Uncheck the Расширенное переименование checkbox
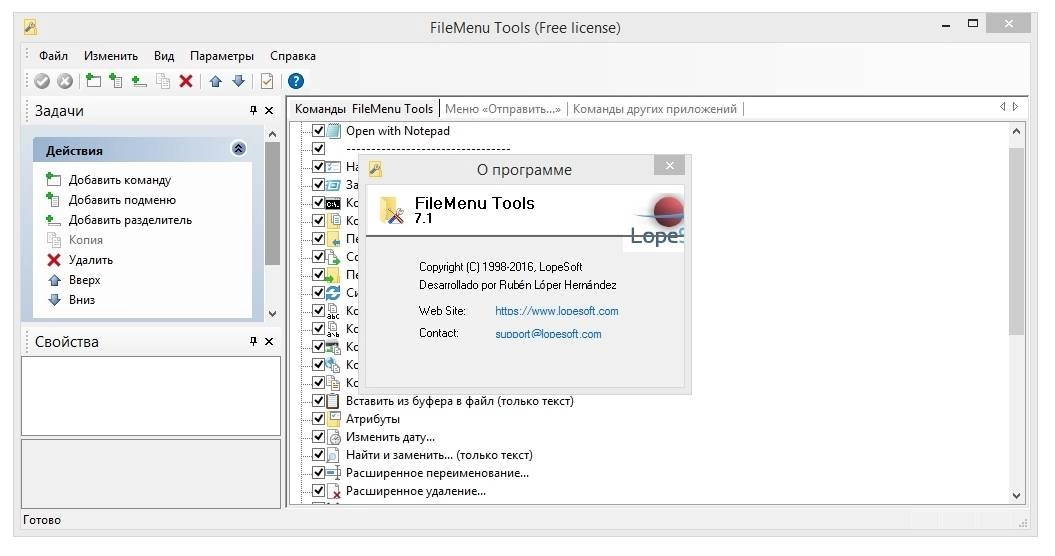Image resolution: width=1055 pixels, height=556 pixels. tap(318, 473)
